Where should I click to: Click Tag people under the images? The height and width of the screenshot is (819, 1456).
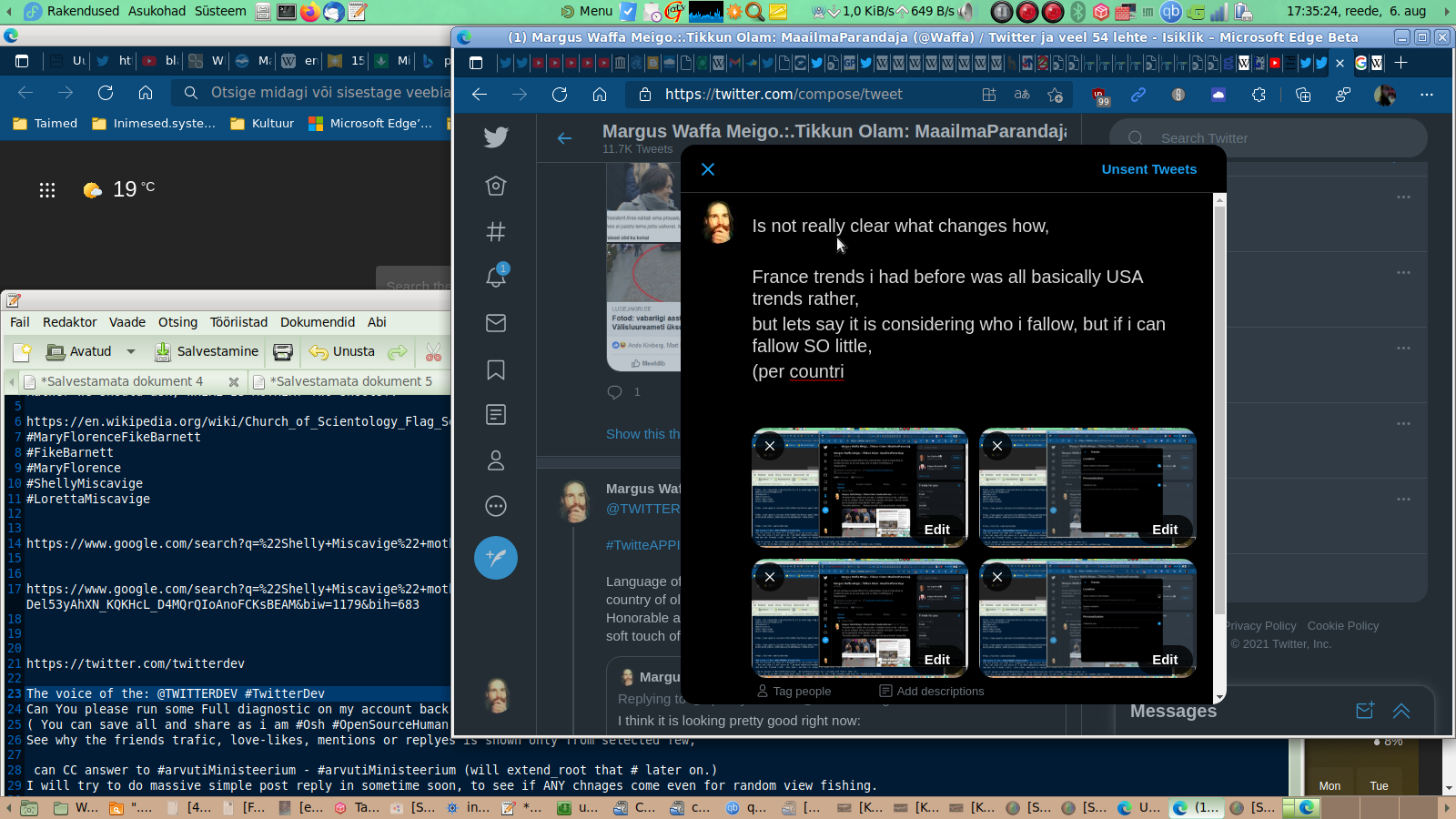[794, 692]
